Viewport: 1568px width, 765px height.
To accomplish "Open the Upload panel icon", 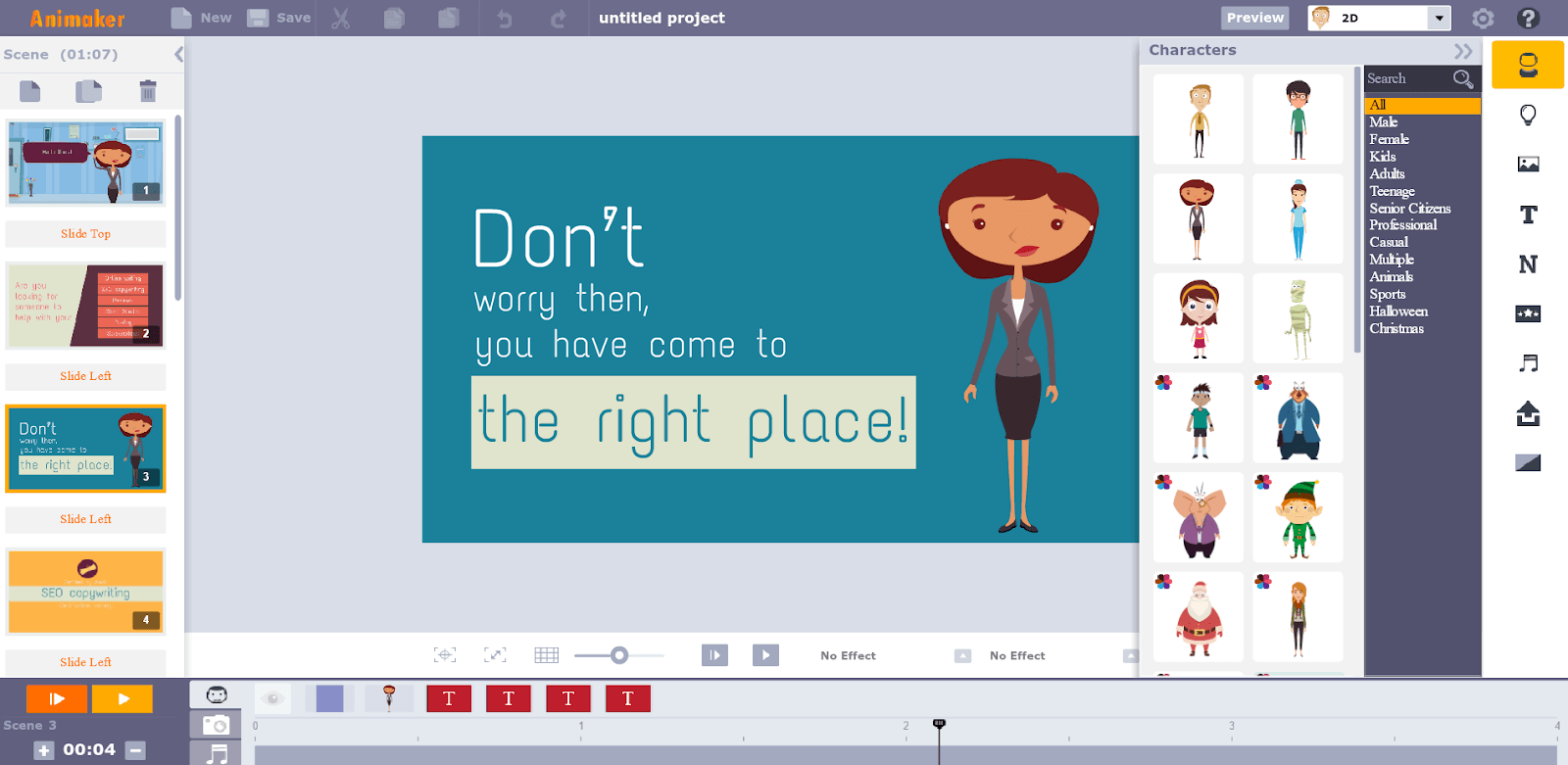I will click(1527, 414).
